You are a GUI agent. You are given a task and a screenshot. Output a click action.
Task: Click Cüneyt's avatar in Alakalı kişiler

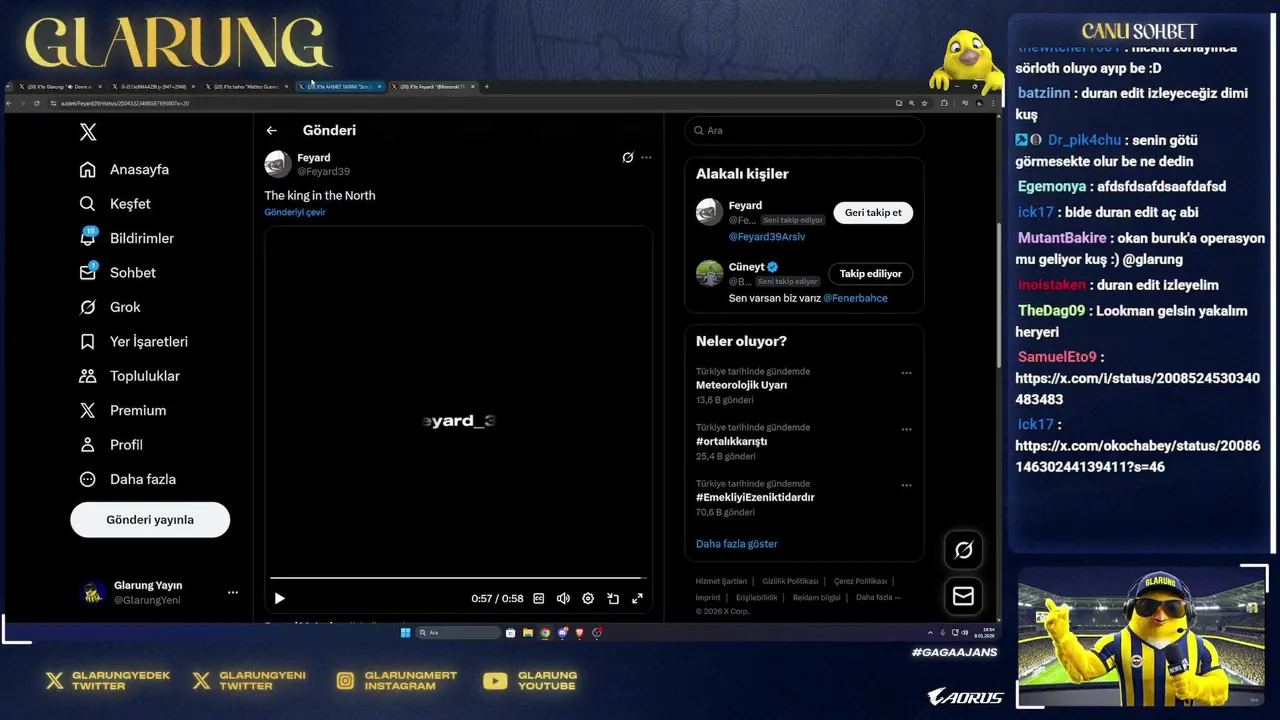point(709,273)
